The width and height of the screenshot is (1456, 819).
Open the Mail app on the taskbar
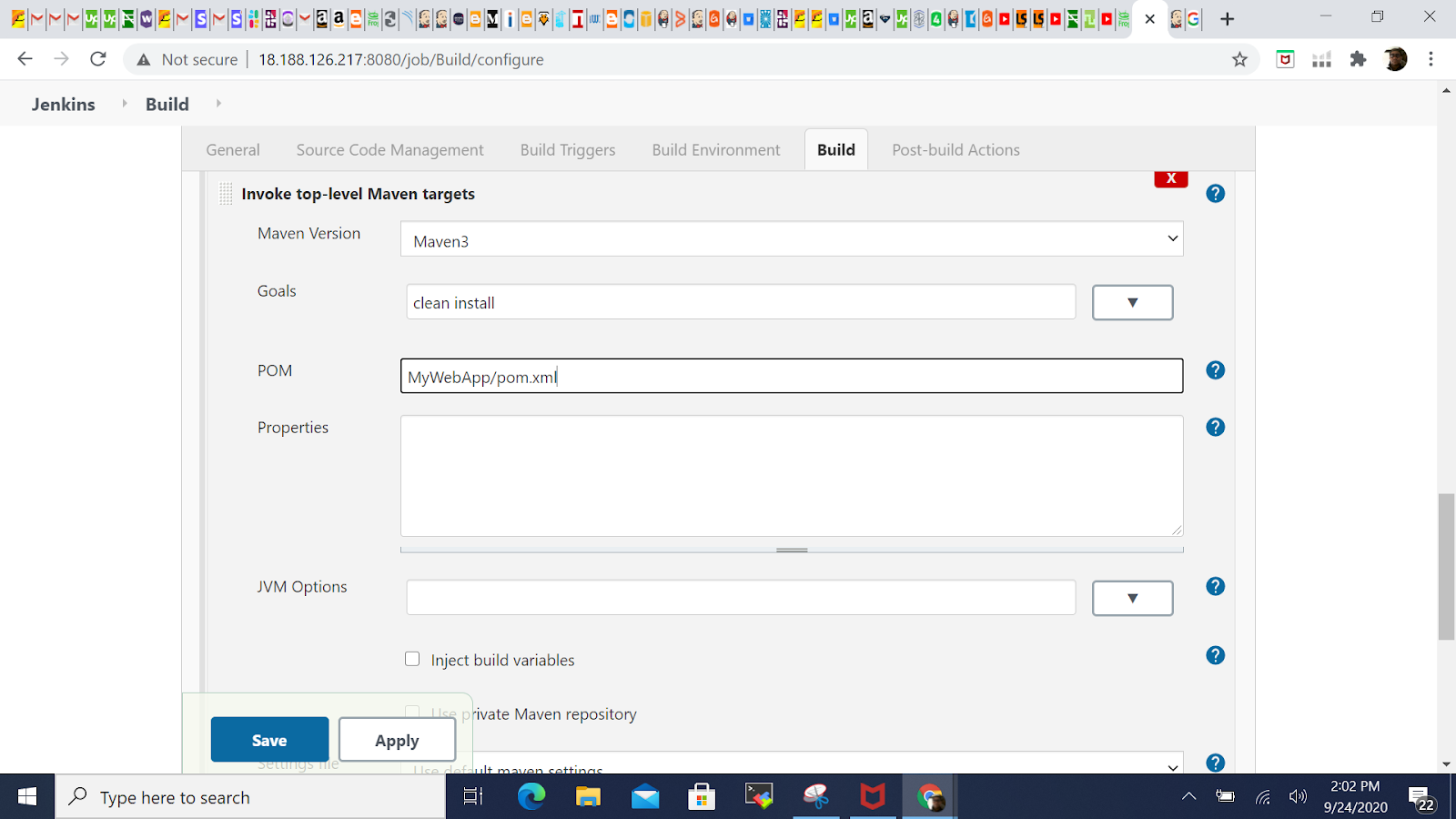point(645,797)
